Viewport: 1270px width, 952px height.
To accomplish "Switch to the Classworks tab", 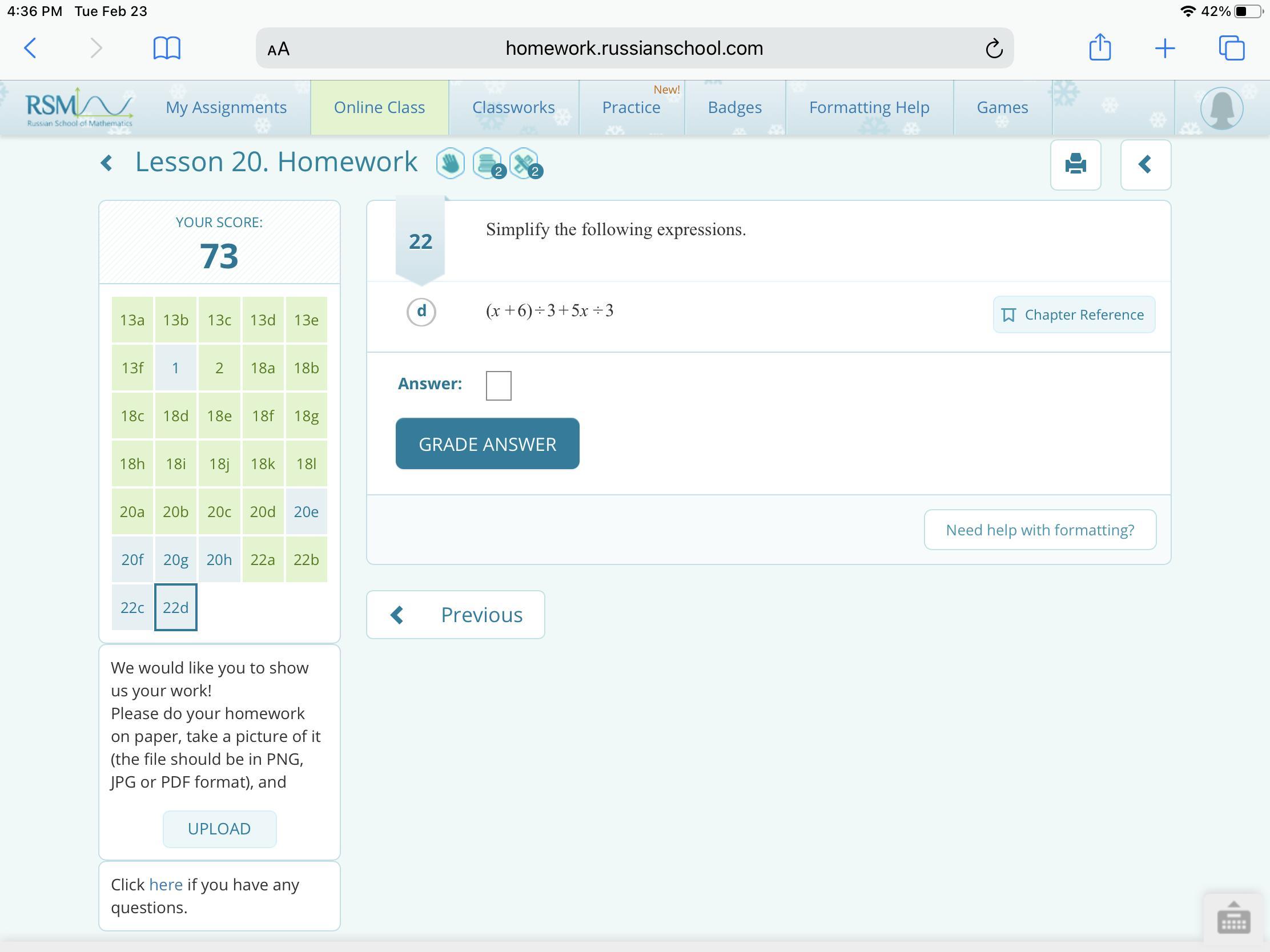I will [513, 108].
